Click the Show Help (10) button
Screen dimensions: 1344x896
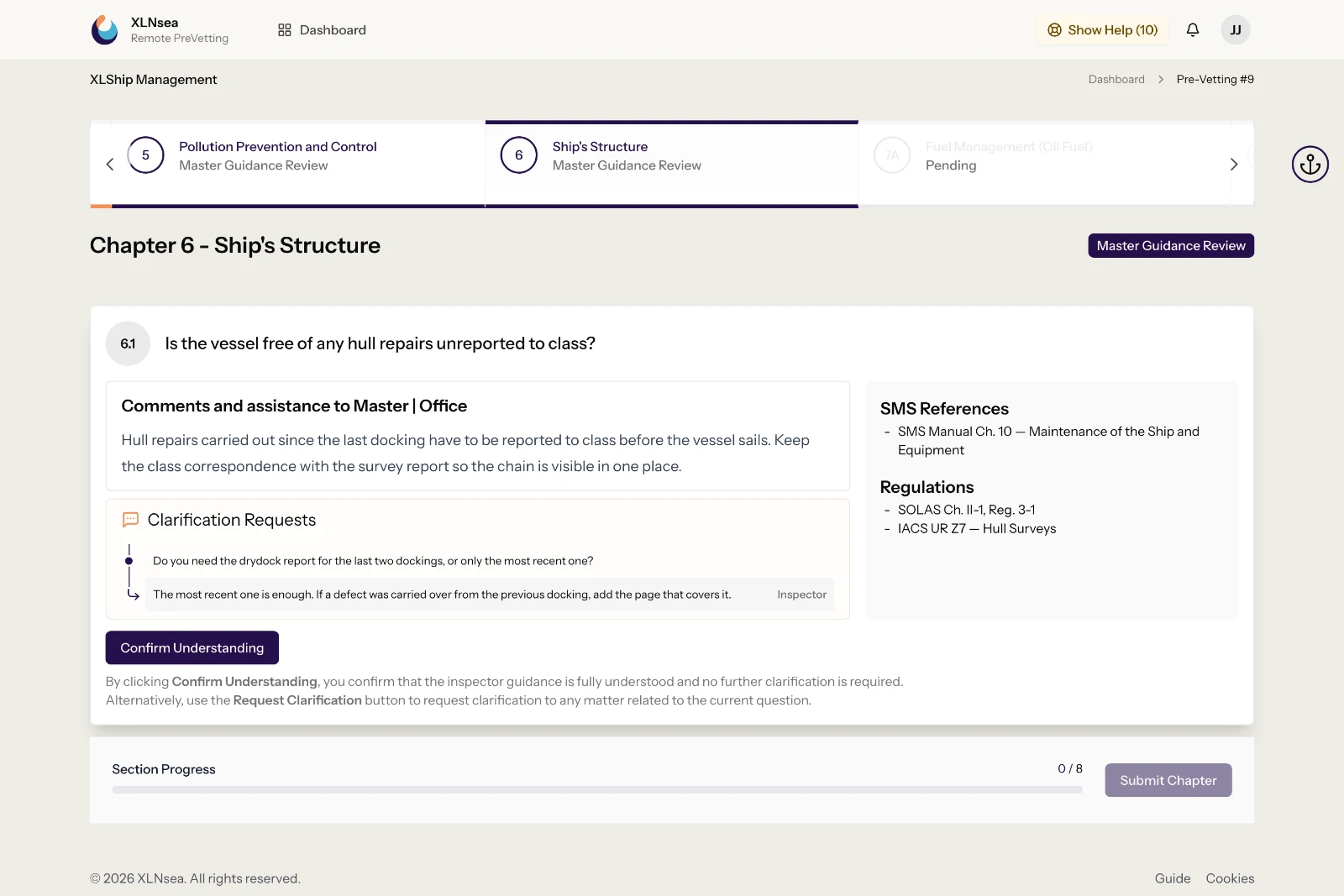(x=1102, y=30)
